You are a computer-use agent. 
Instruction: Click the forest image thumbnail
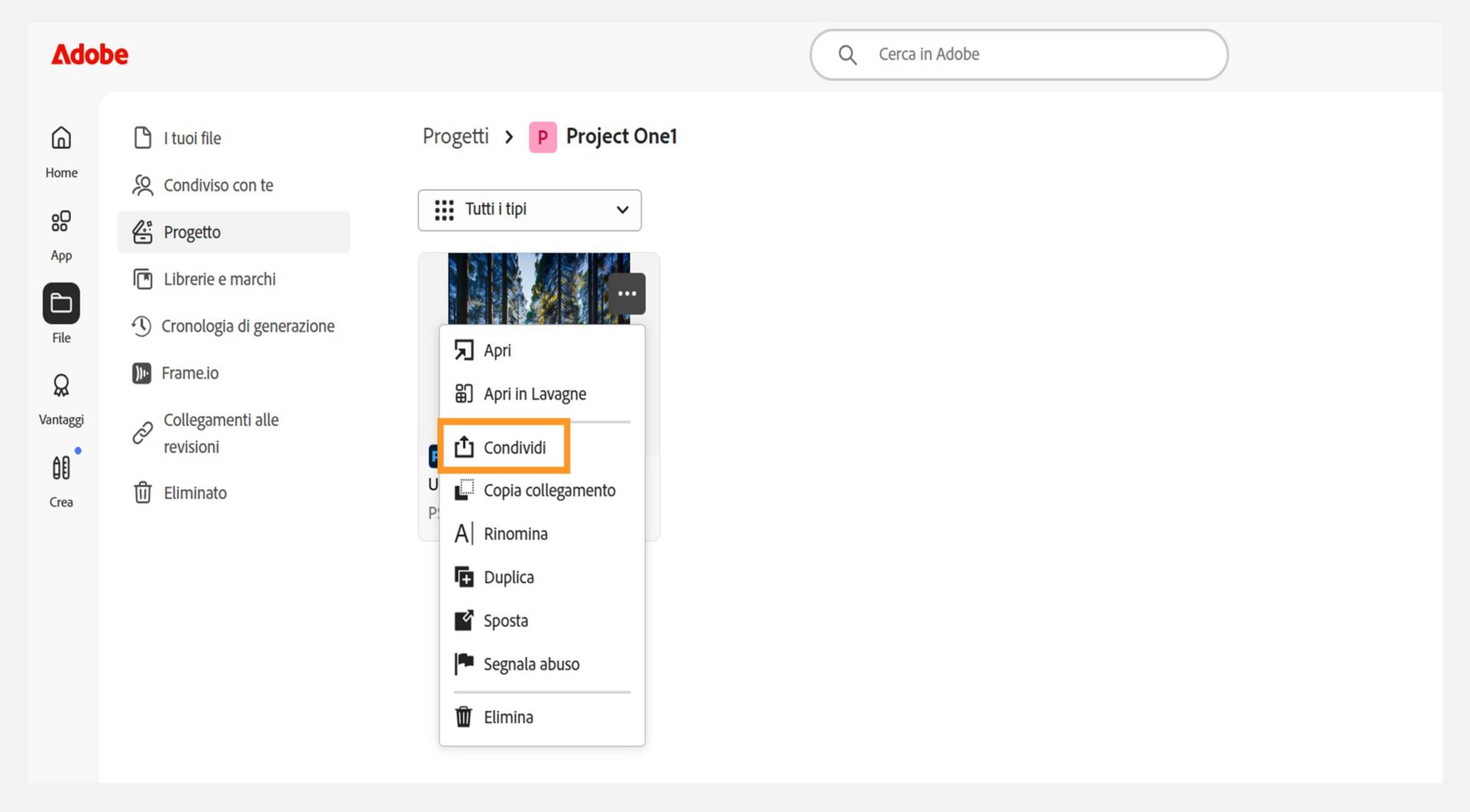[x=539, y=289]
